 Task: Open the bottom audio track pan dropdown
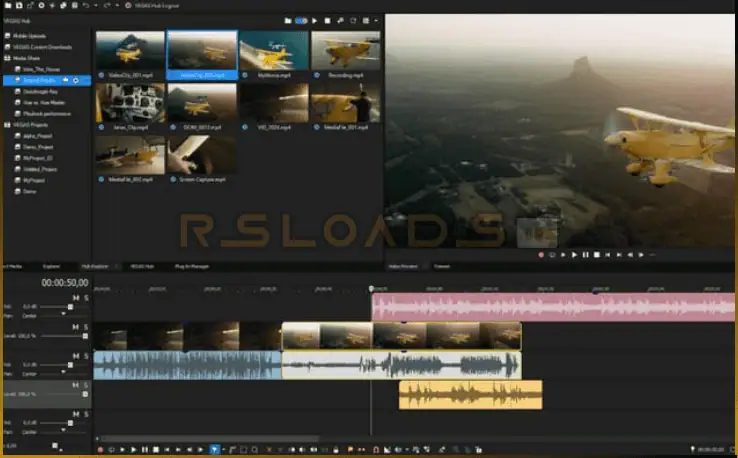(x=63, y=430)
